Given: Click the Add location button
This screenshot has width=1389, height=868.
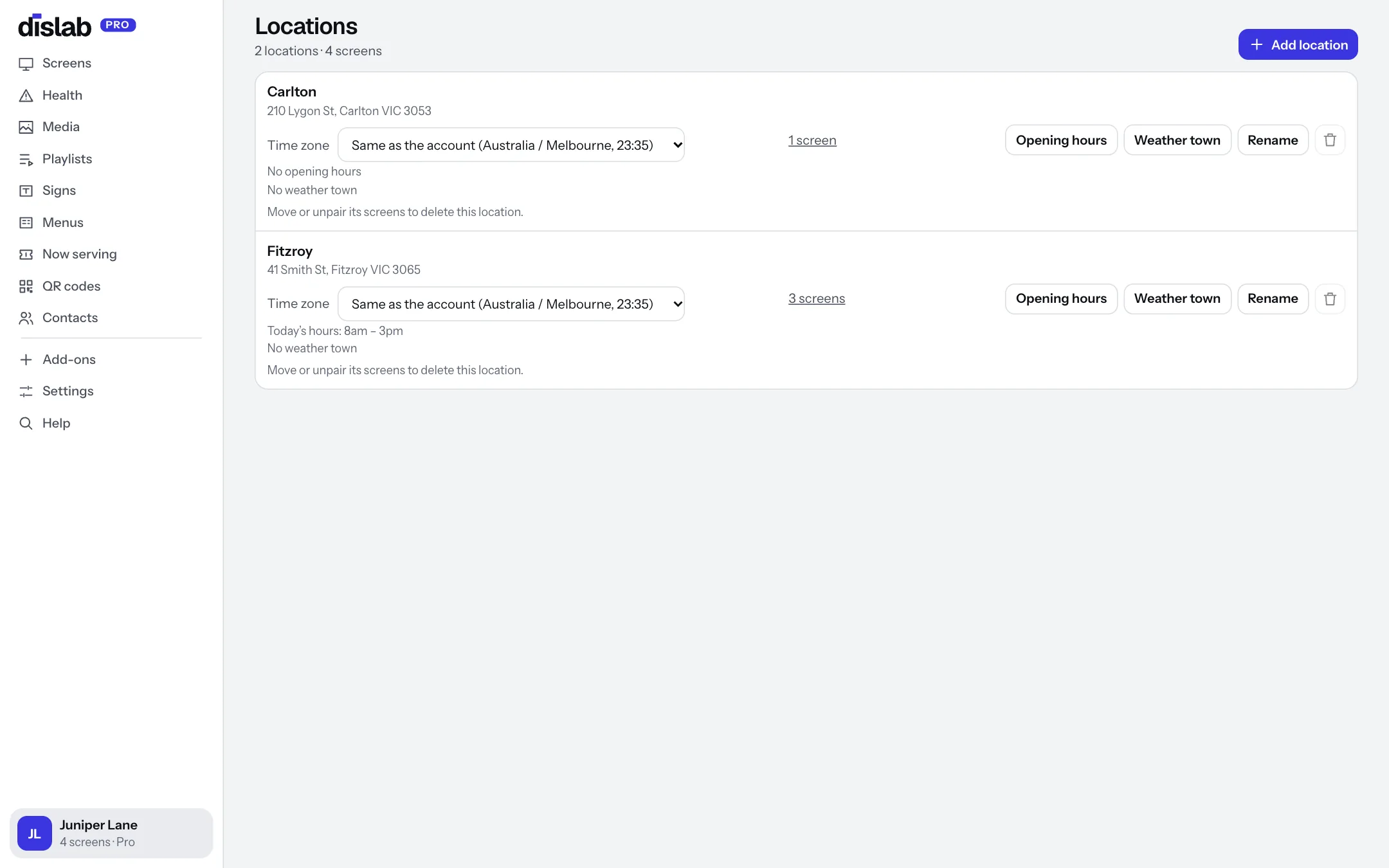Looking at the screenshot, I should tap(1298, 44).
